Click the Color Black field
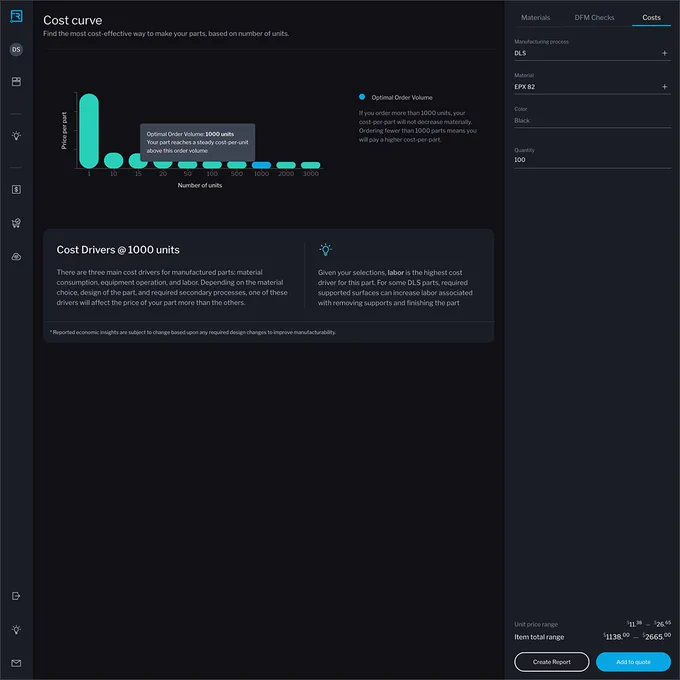 (592, 120)
